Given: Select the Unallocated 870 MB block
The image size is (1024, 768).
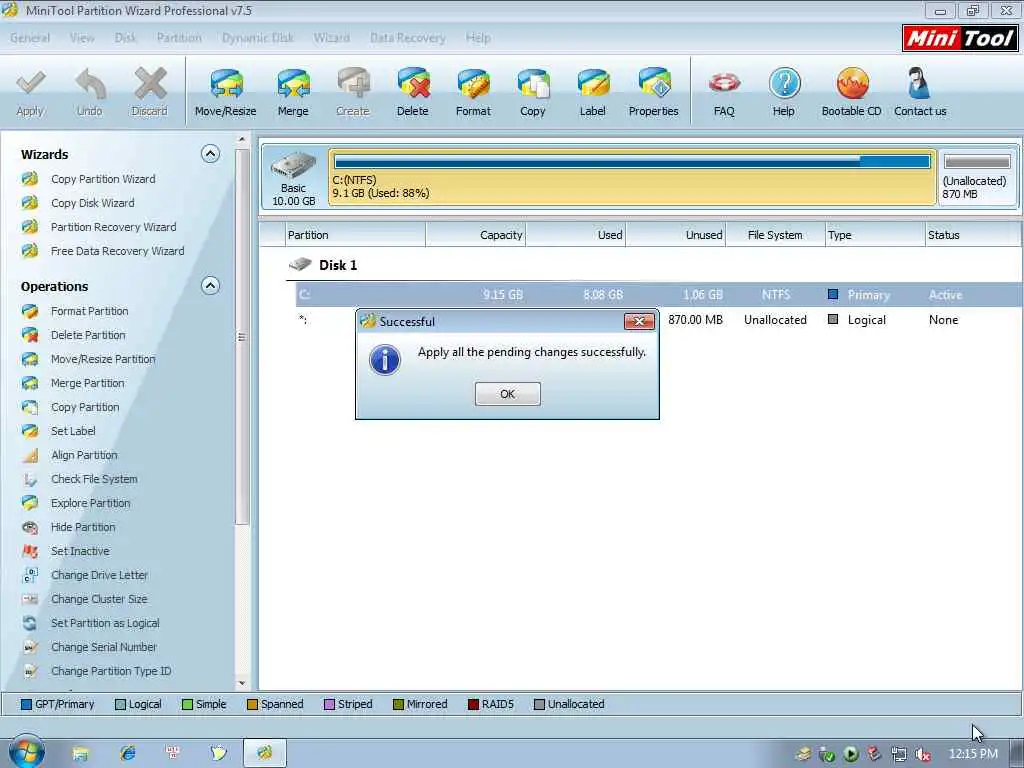Looking at the screenshot, I should (x=978, y=177).
